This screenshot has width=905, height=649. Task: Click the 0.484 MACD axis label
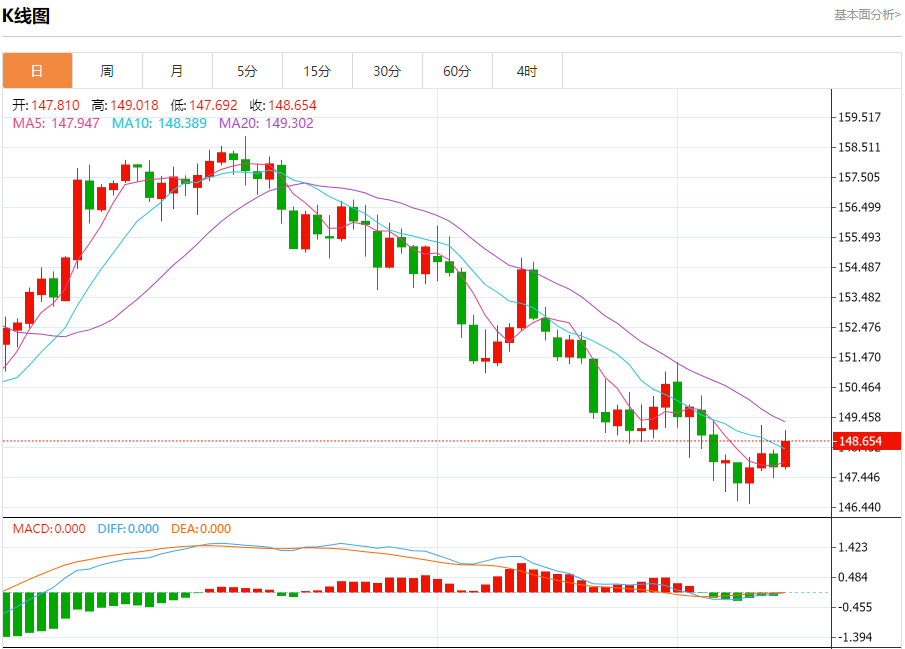852,577
